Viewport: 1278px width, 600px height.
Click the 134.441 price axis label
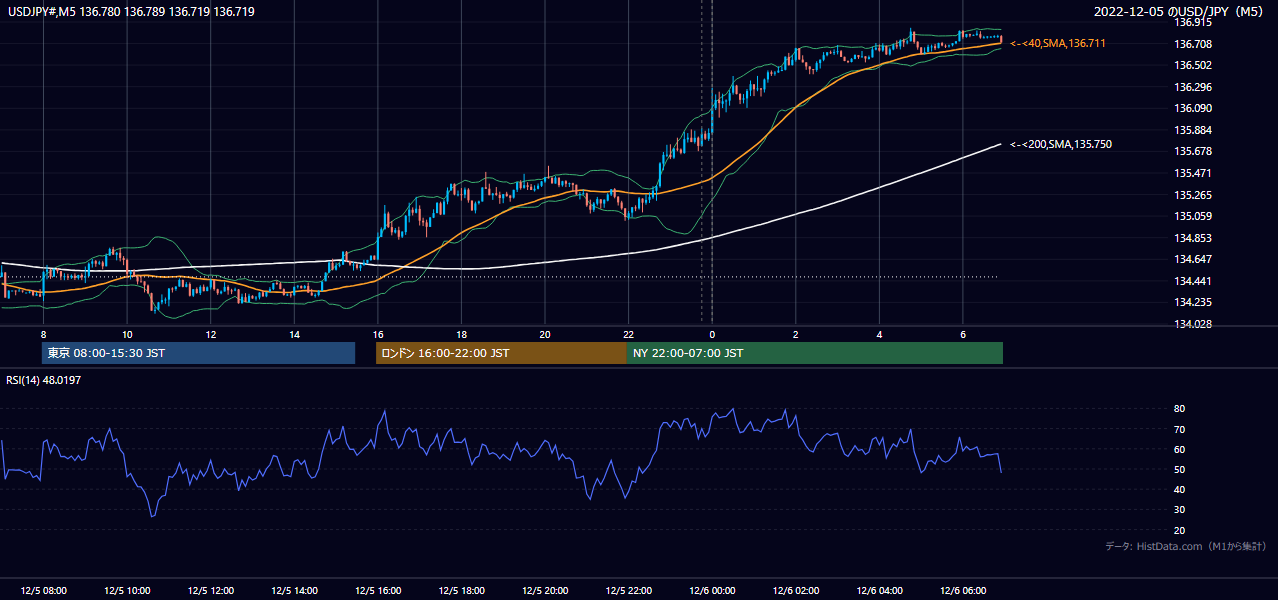(1193, 281)
